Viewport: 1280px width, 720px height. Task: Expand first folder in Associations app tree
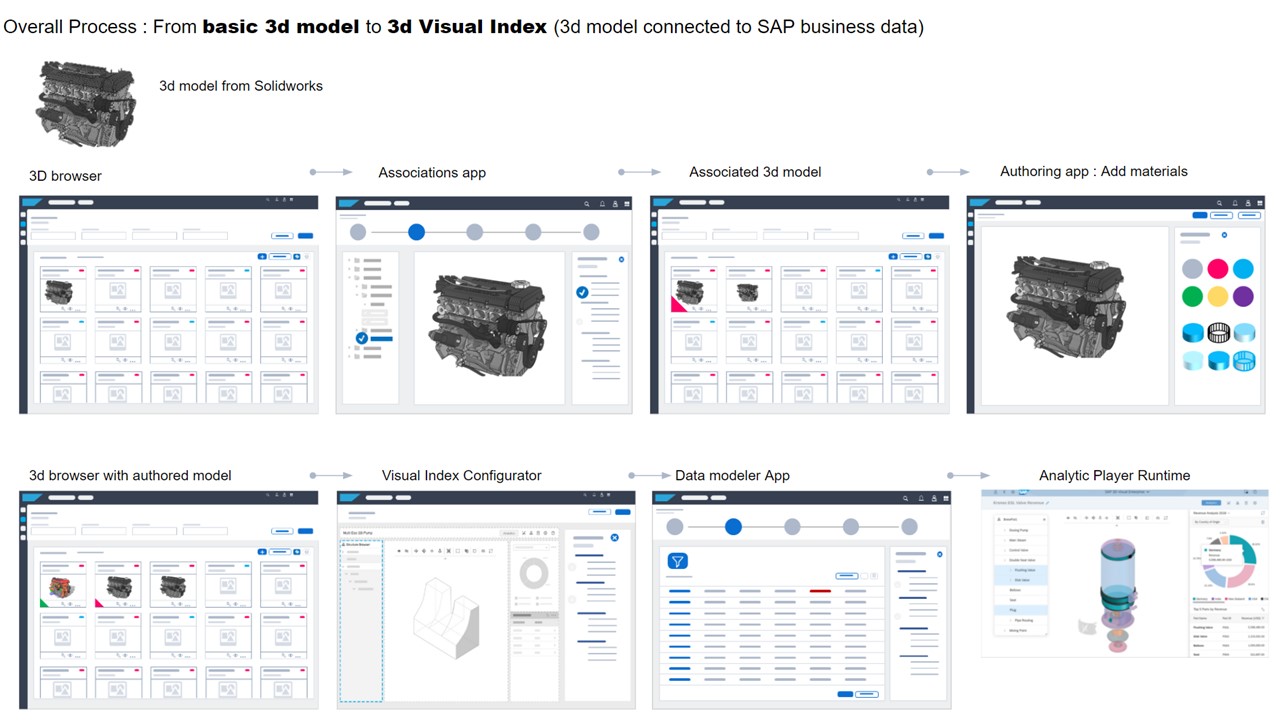tap(350, 261)
